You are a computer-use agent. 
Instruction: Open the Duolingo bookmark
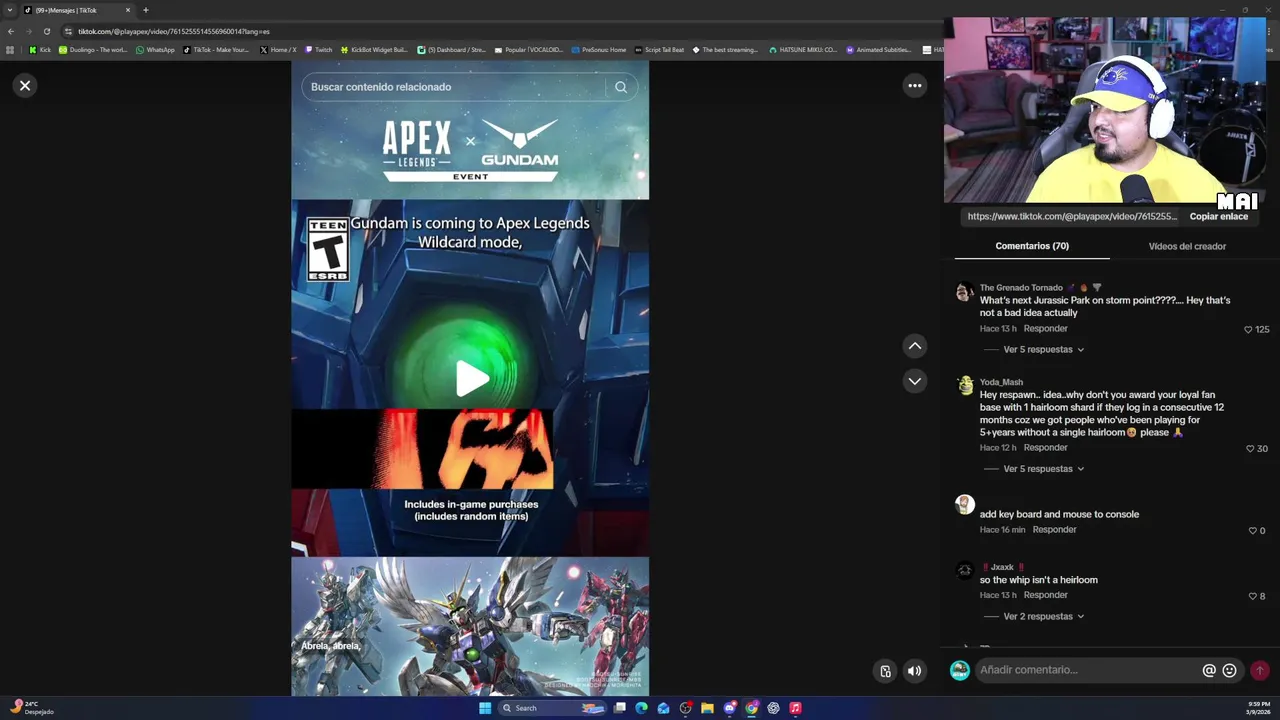pos(93,49)
